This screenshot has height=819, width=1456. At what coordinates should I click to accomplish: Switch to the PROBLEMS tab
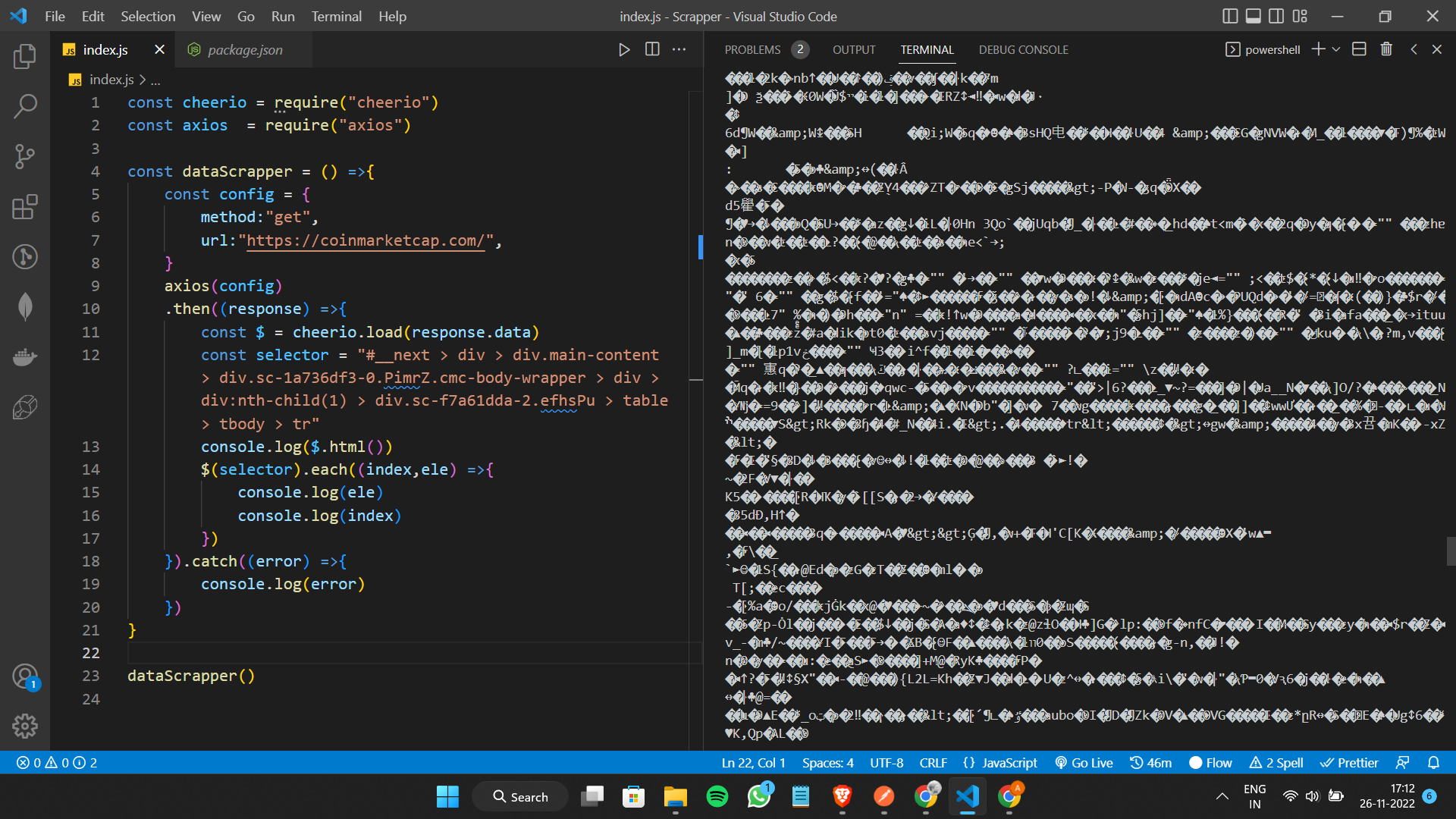(x=753, y=49)
